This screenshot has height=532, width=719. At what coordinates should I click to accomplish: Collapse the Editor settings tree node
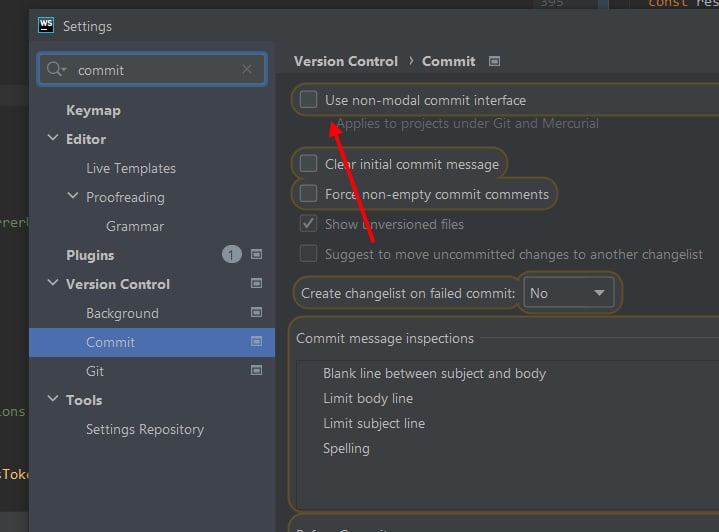pyautogui.click(x=53, y=139)
